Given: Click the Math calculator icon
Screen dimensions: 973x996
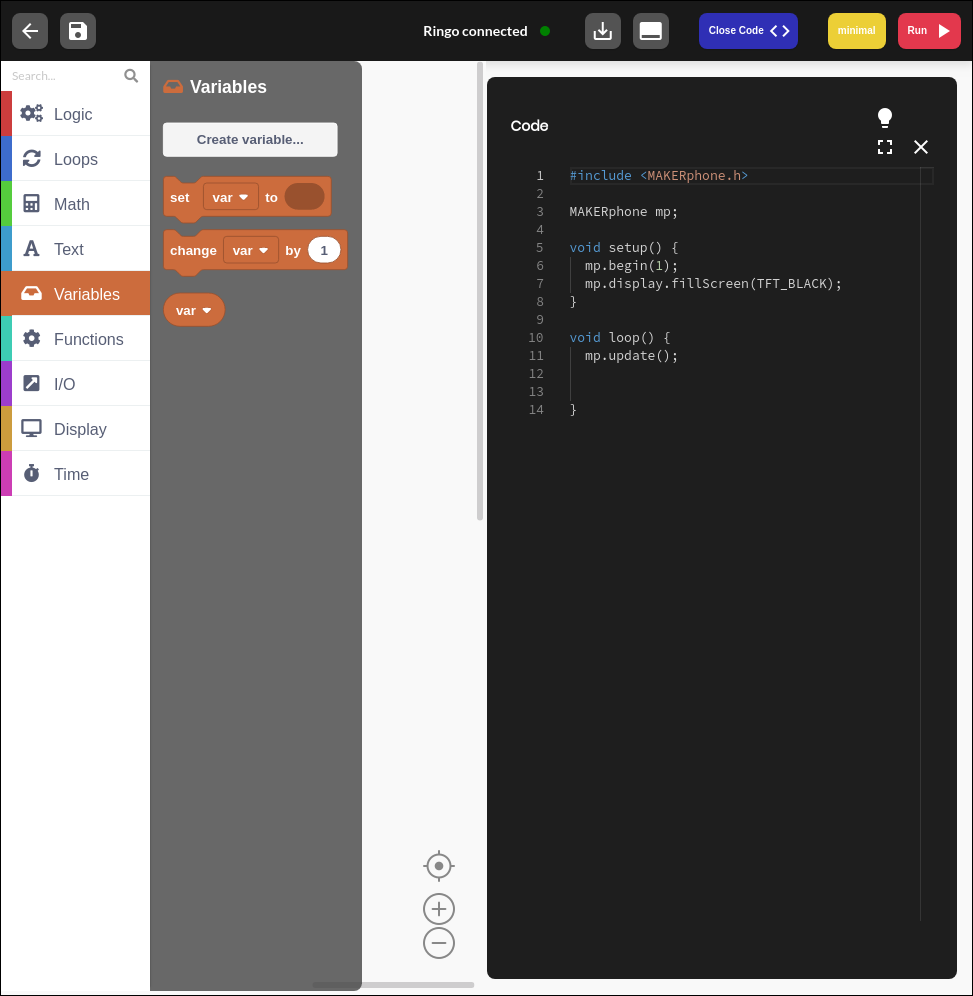Looking at the screenshot, I should coord(31,203).
